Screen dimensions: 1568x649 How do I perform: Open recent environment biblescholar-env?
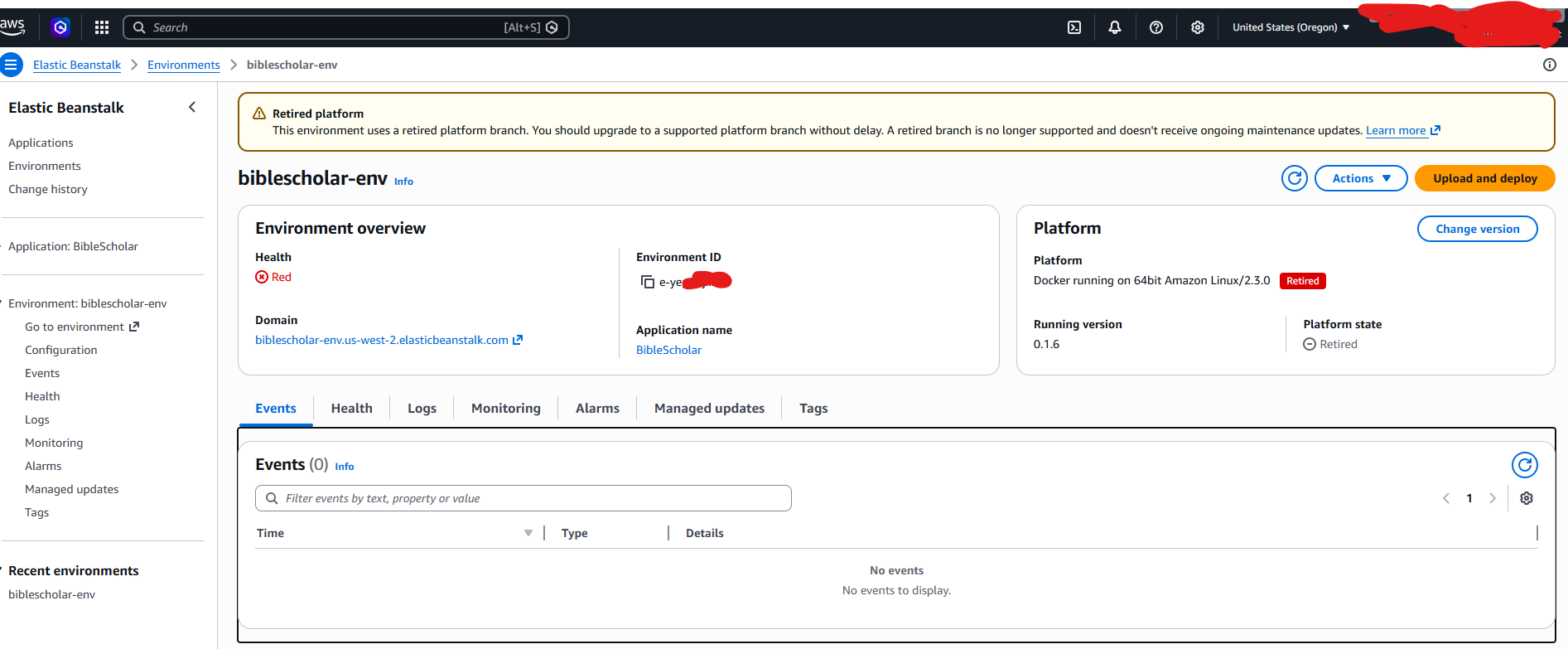tap(51, 594)
